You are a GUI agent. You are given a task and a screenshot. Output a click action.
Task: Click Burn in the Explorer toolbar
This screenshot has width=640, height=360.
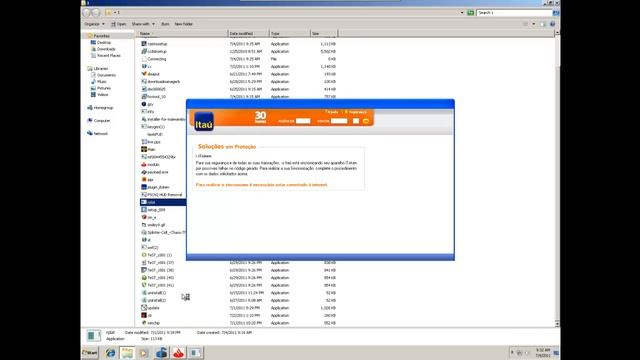coord(165,24)
